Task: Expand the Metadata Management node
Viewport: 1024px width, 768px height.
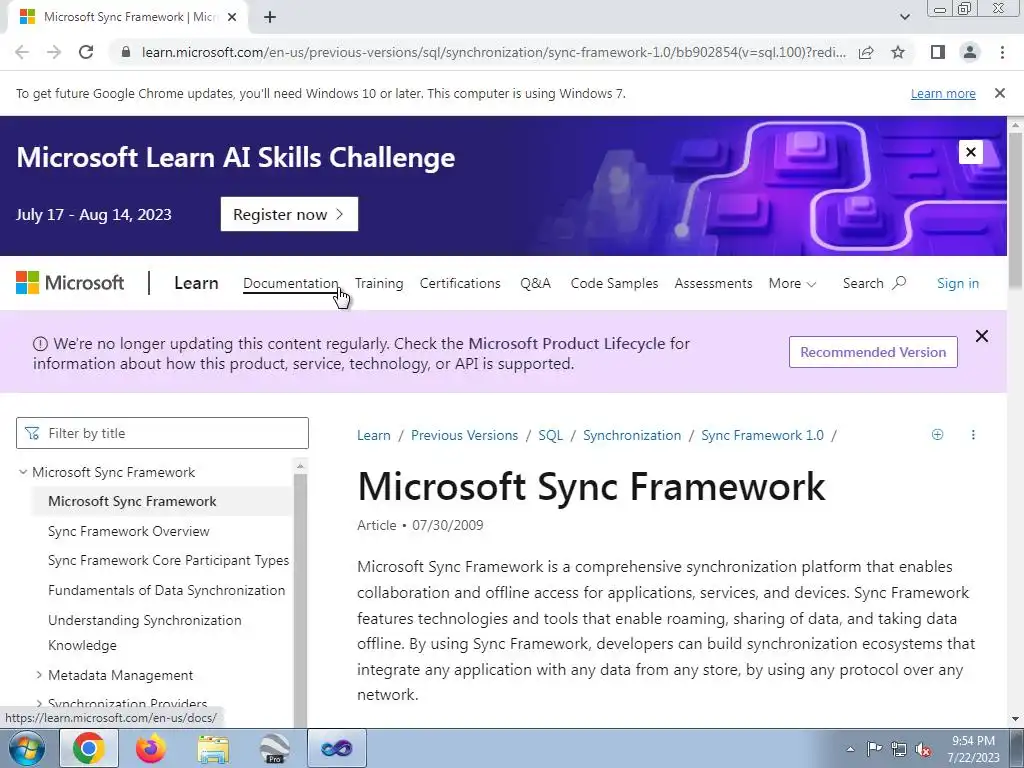Action: 39,675
